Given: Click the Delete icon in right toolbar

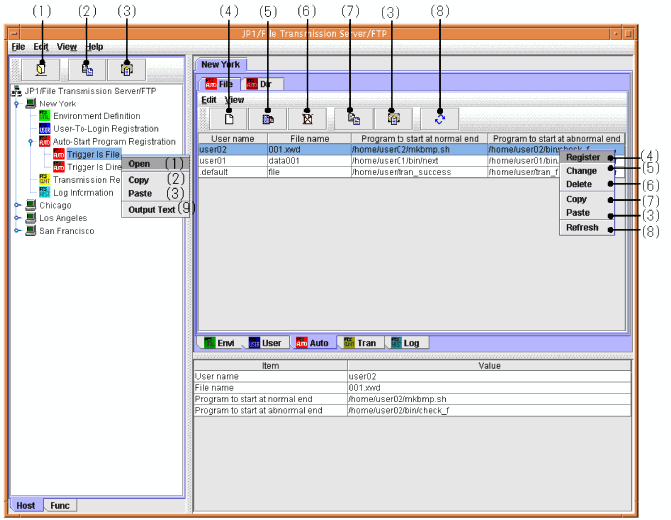Looking at the screenshot, I should 308,118.
